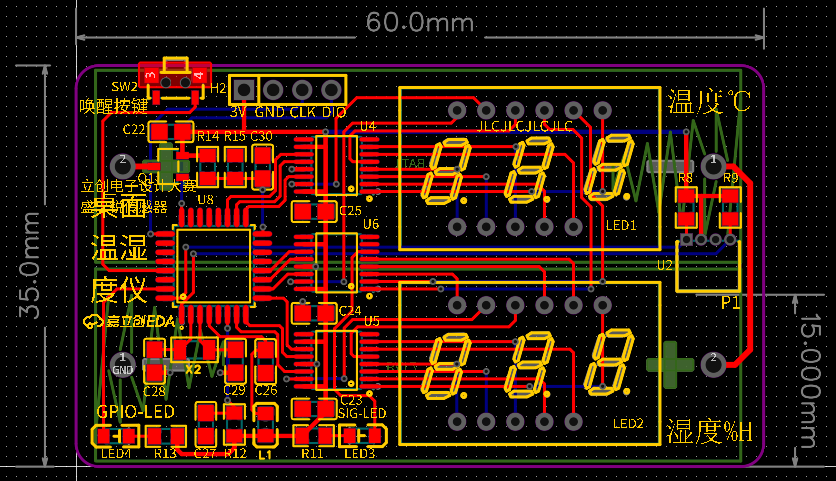Select the 唤醒按键 silkscreen label
The width and height of the screenshot is (836, 481).
[x=114, y=107]
